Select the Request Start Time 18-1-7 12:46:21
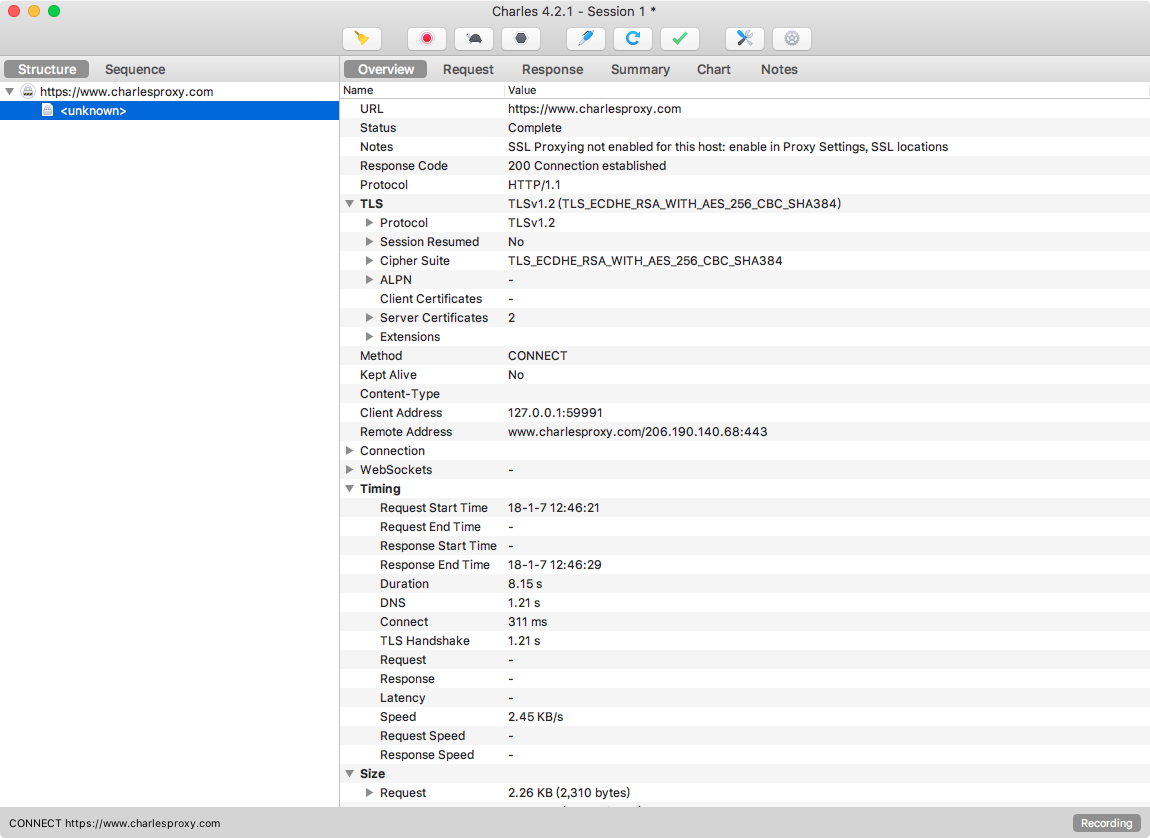The image size is (1150, 838). pyautogui.click(x=553, y=507)
